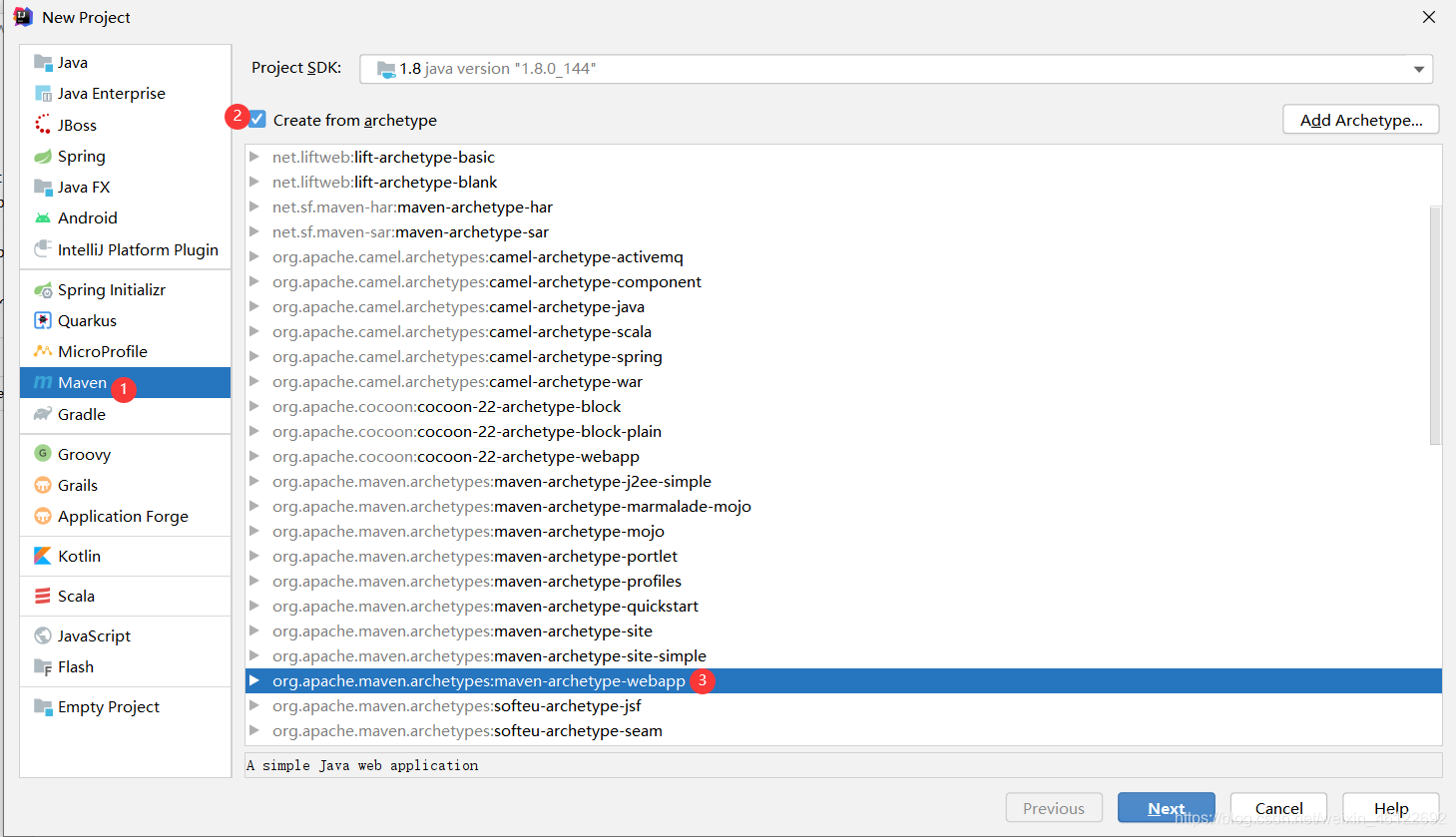The image size is (1456, 837).
Task: Untick Create from archetype checkbox
Action: click(x=257, y=120)
